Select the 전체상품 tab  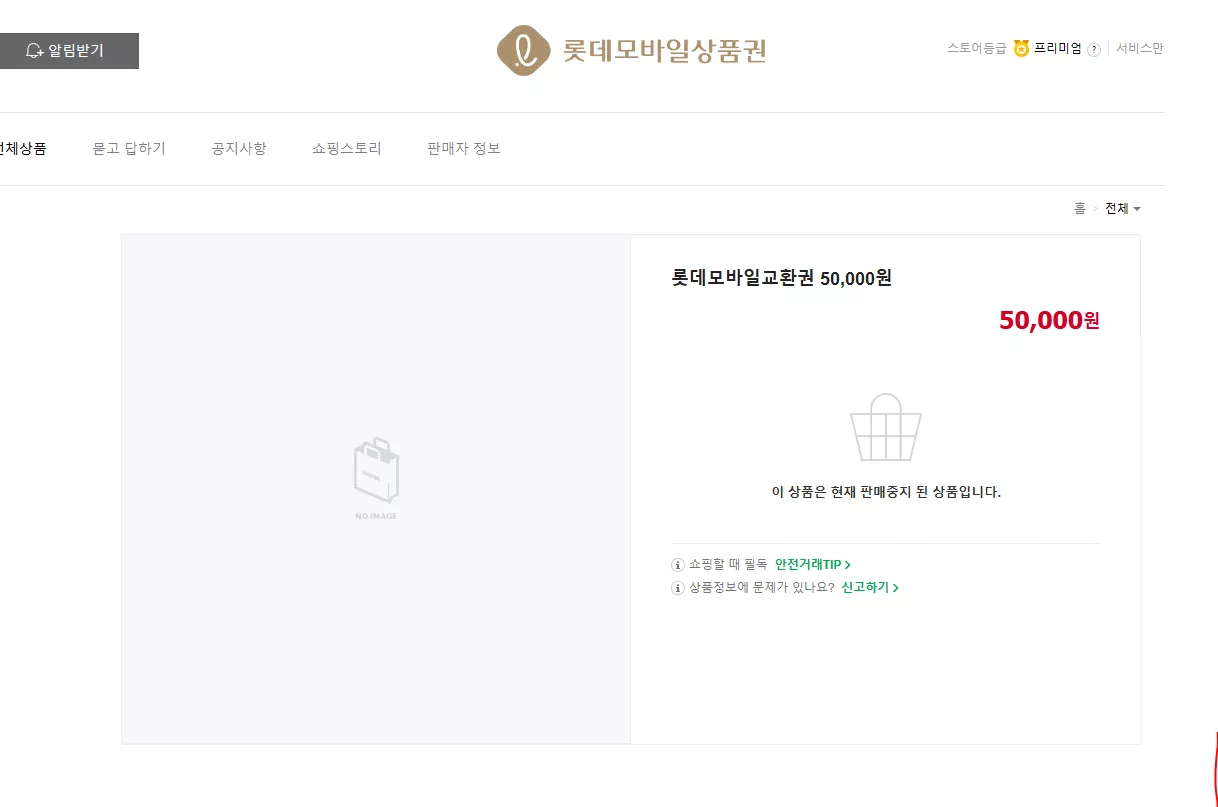click(x=23, y=149)
